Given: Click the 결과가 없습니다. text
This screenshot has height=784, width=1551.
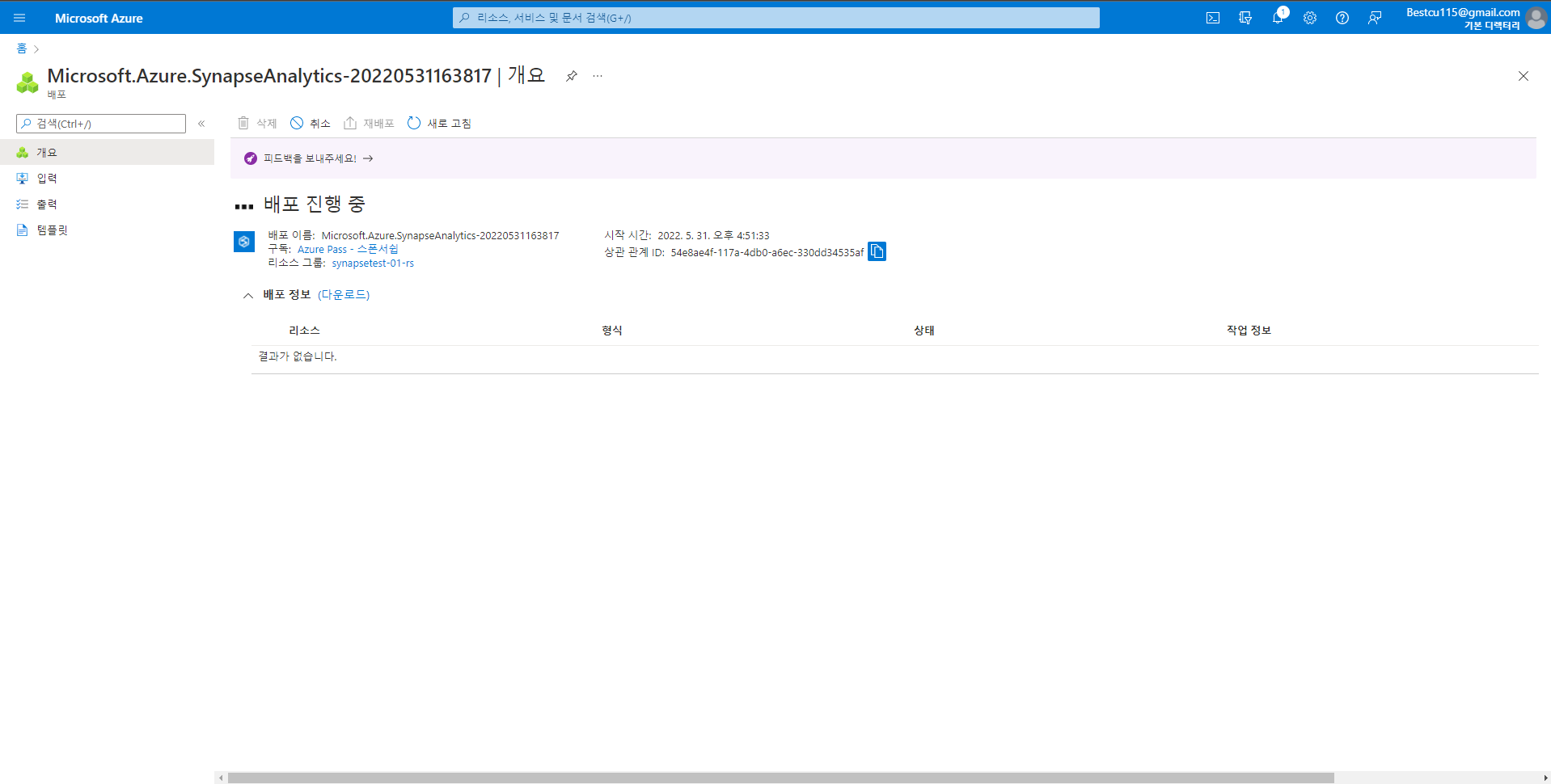Looking at the screenshot, I should (x=298, y=356).
